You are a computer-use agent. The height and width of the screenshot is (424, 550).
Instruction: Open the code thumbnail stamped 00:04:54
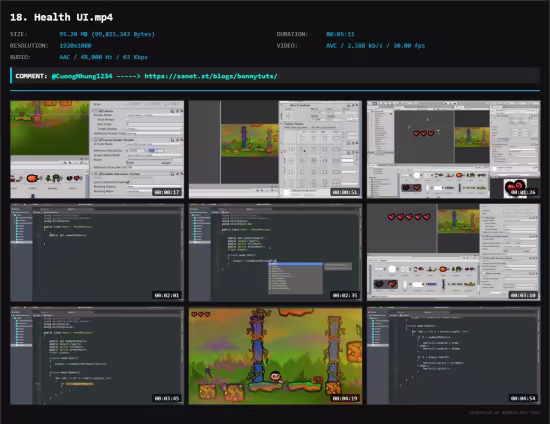pyautogui.click(x=454, y=356)
